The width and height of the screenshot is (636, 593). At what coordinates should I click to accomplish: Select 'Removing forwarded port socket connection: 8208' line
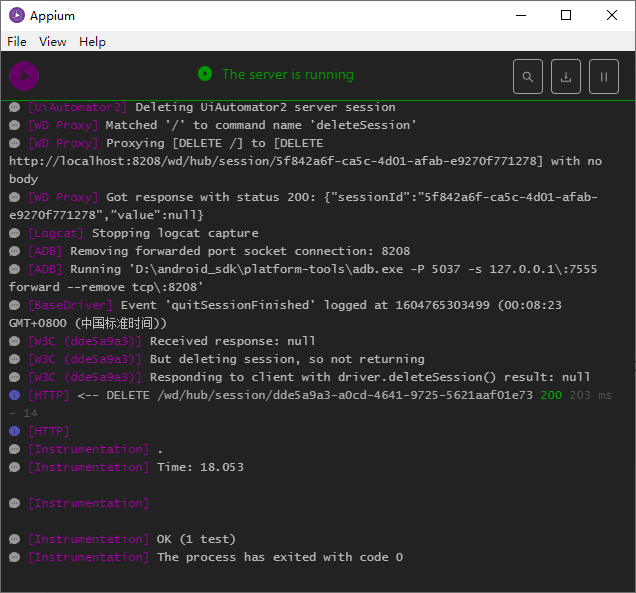(x=210, y=251)
